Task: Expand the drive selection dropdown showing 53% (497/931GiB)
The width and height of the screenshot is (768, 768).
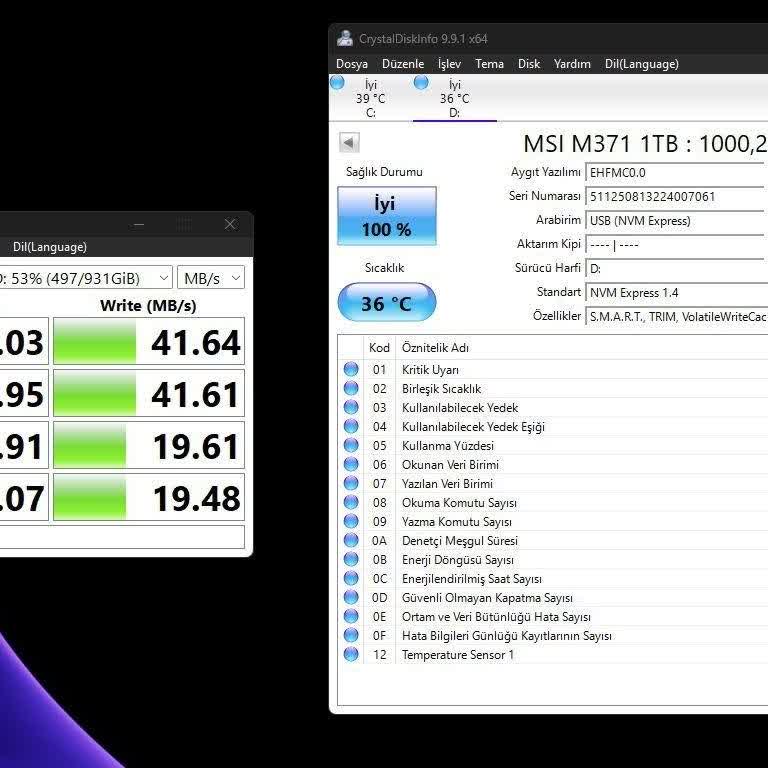Action: point(85,278)
